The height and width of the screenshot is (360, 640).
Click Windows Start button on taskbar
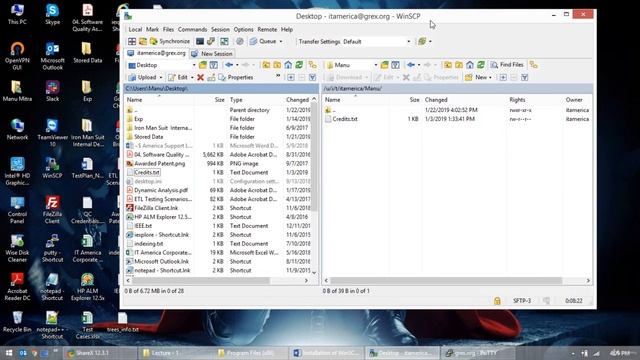[9, 353]
